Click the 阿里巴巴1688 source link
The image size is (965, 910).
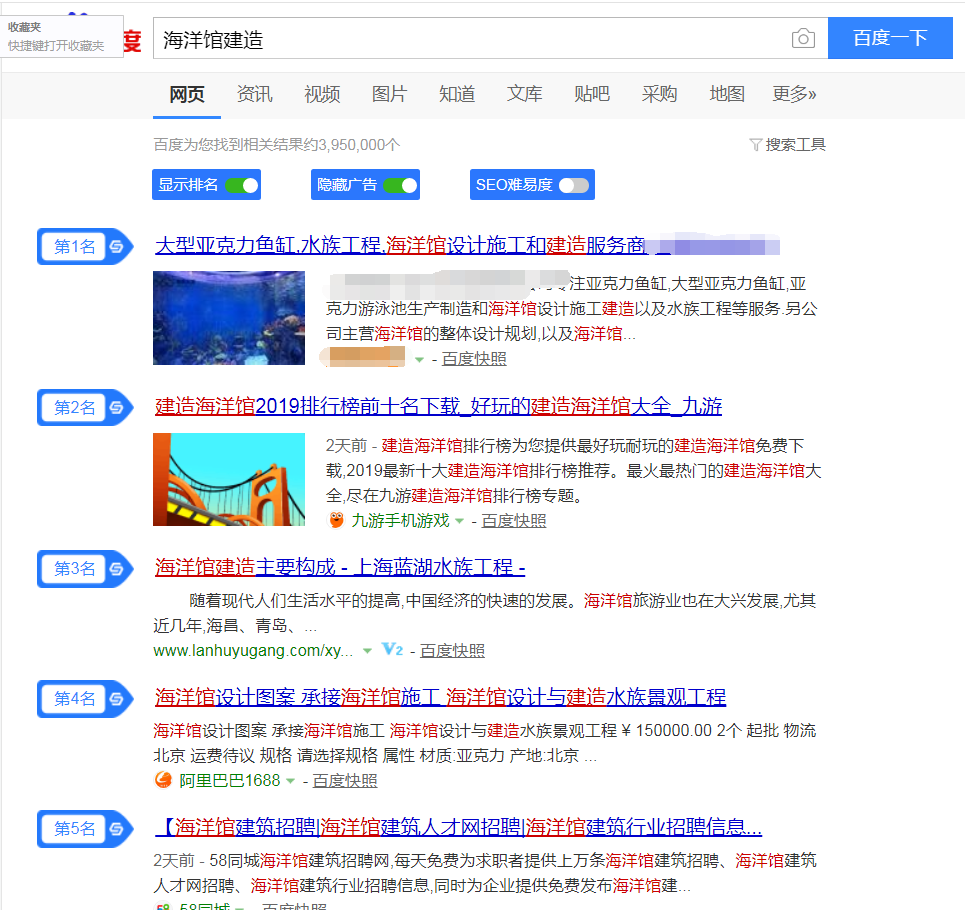coord(230,781)
